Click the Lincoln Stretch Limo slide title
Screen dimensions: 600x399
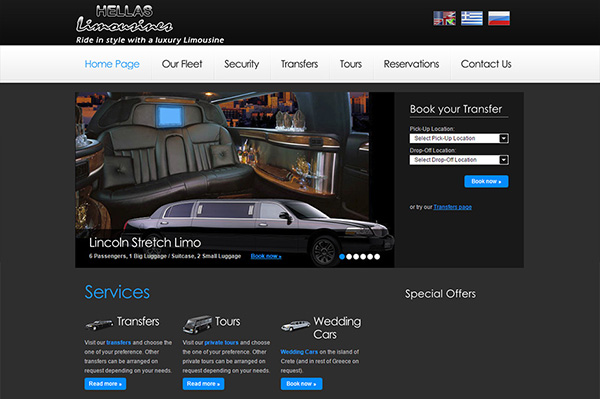(x=145, y=243)
